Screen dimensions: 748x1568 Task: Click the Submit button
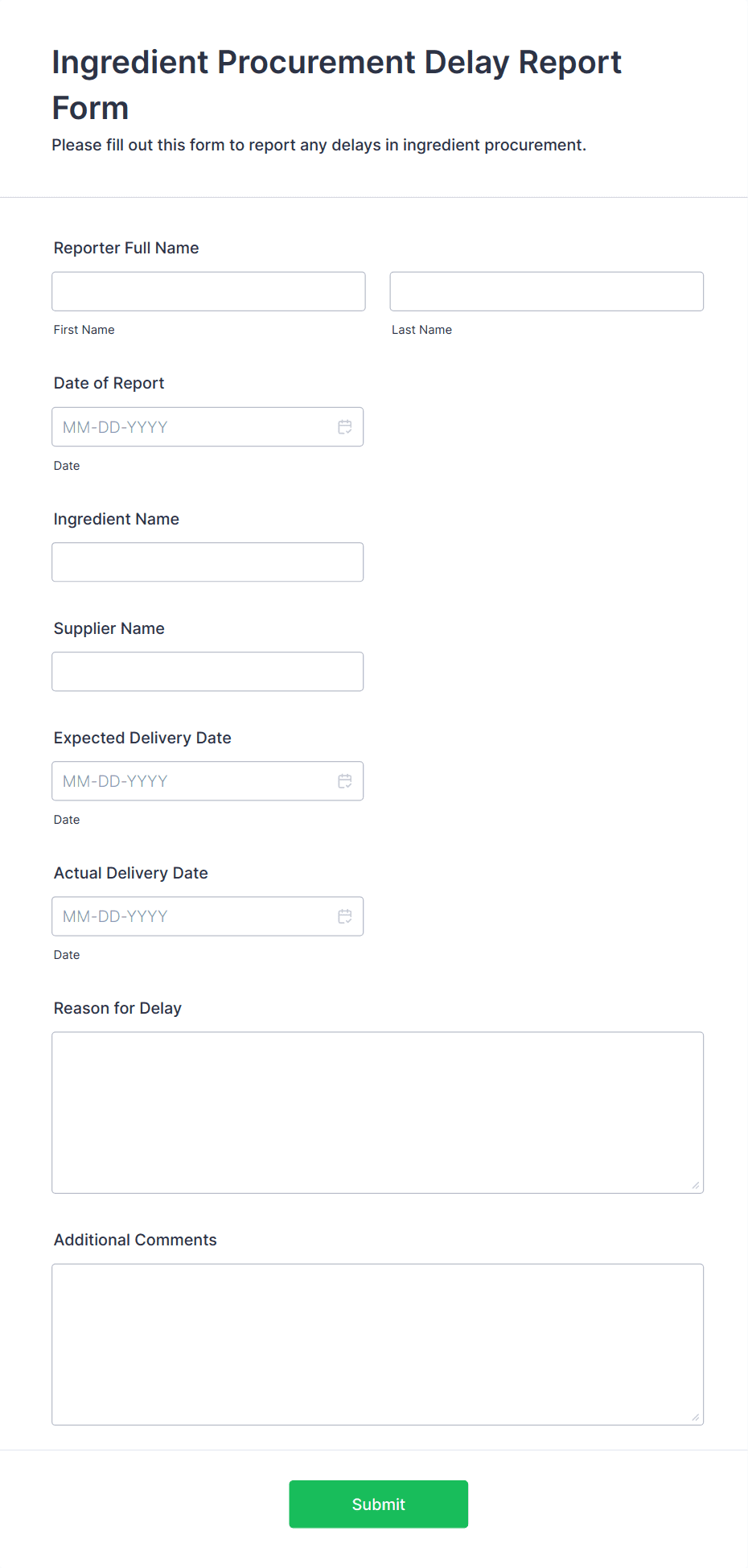[378, 1504]
